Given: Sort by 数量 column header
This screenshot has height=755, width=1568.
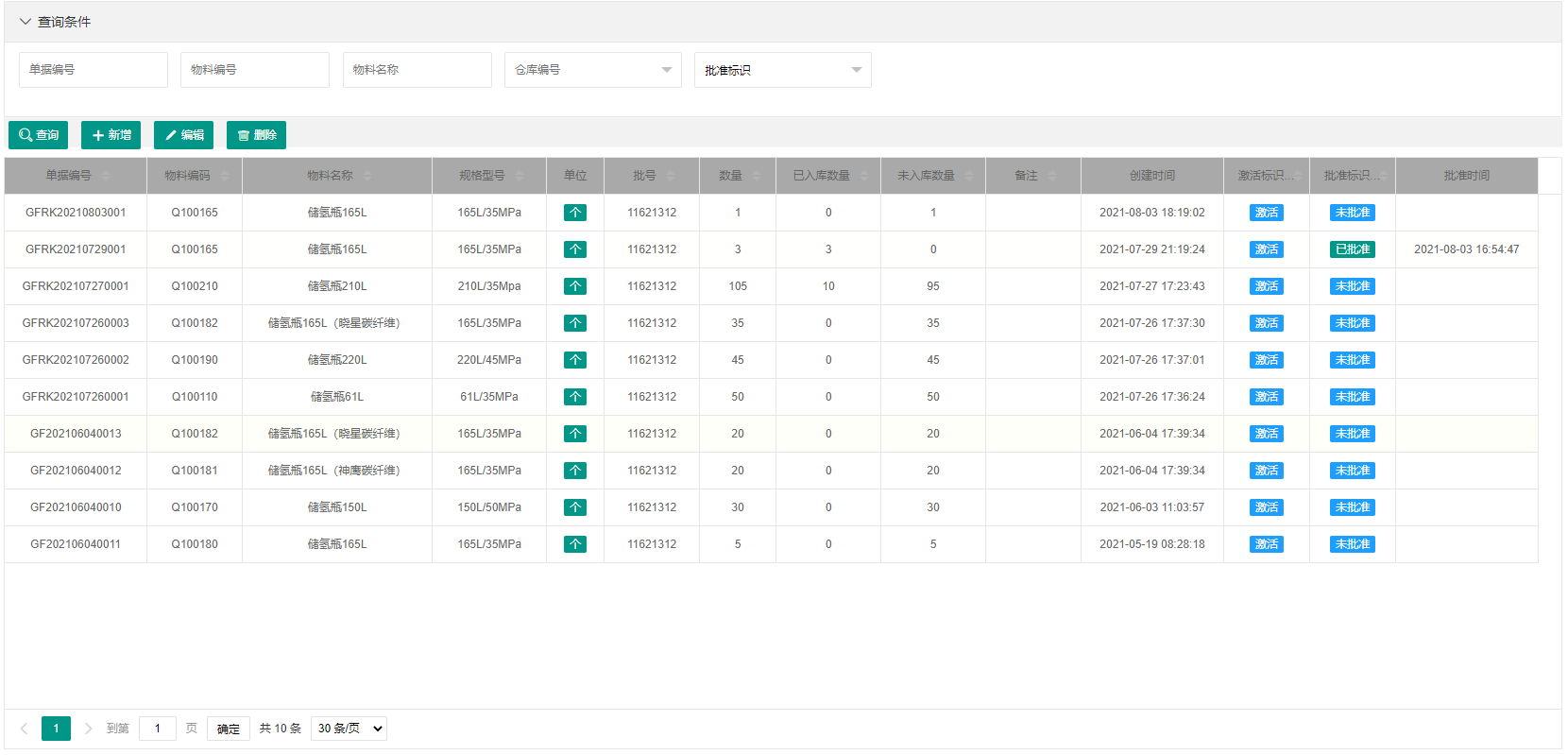Looking at the screenshot, I should (738, 176).
